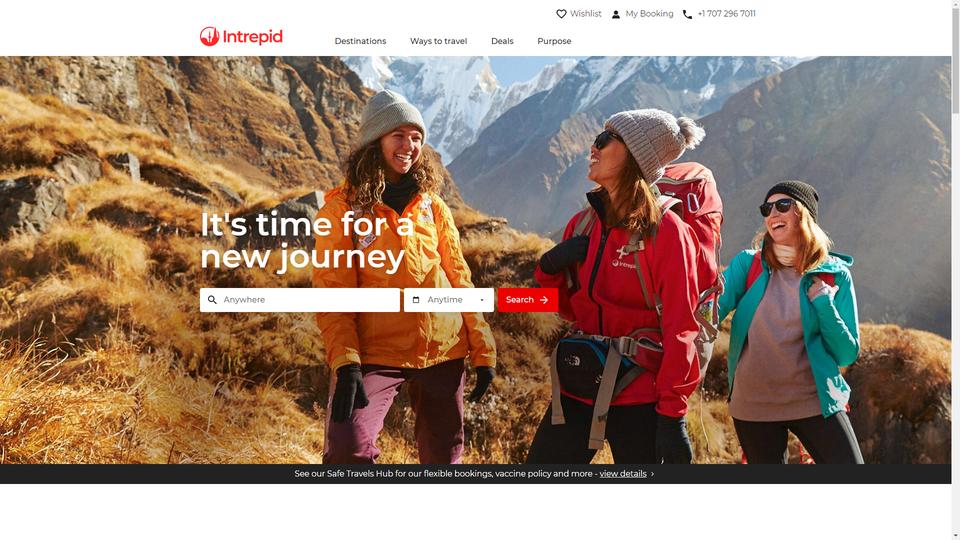Click the red Search button
The height and width of the screenshot is (540, 960).
pyautogui.click(x=528, y=300)
